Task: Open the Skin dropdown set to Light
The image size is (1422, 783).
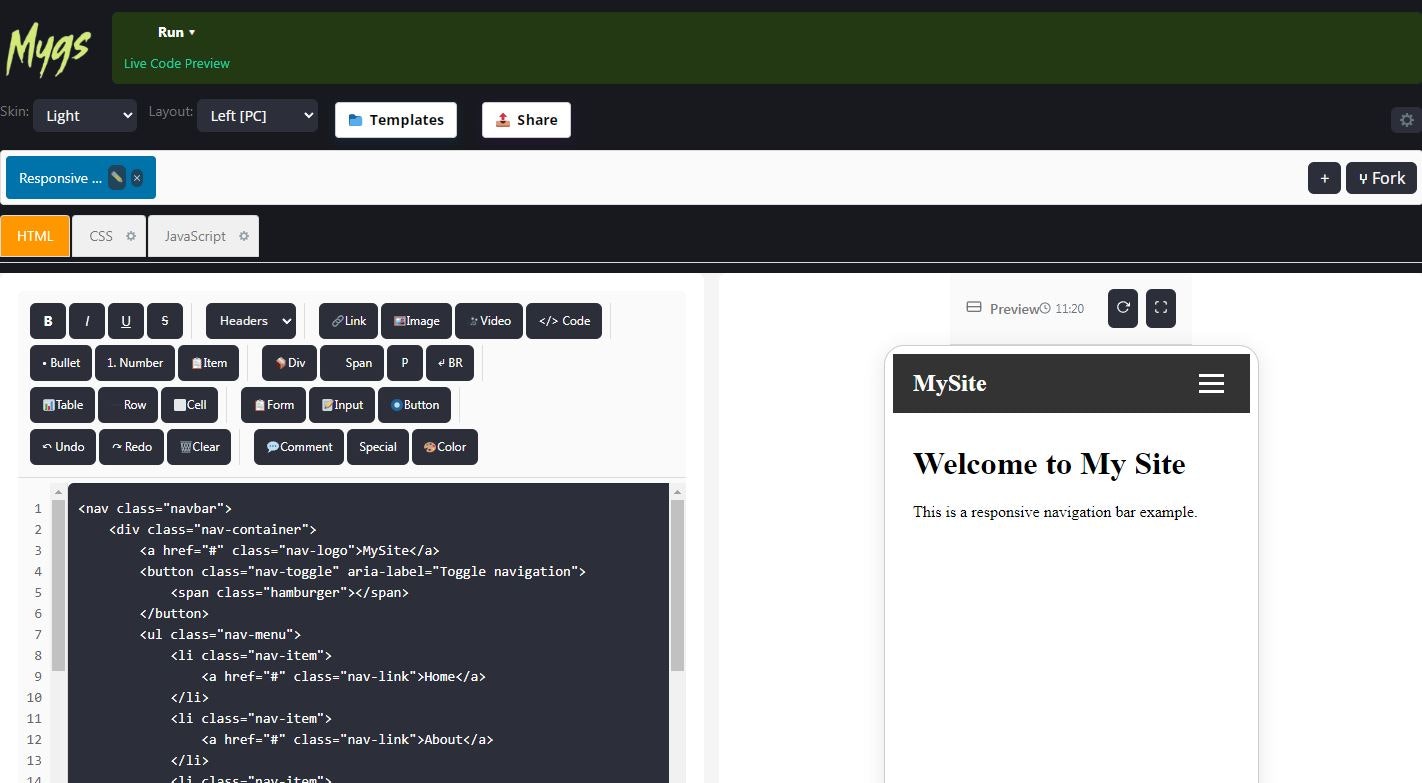Action: [85, 116]
